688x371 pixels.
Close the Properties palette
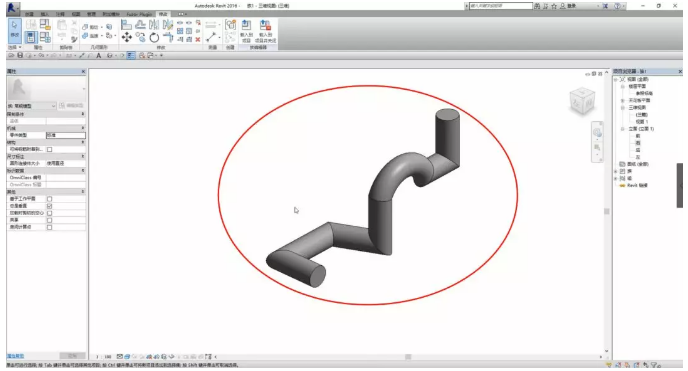pos(83,71)
